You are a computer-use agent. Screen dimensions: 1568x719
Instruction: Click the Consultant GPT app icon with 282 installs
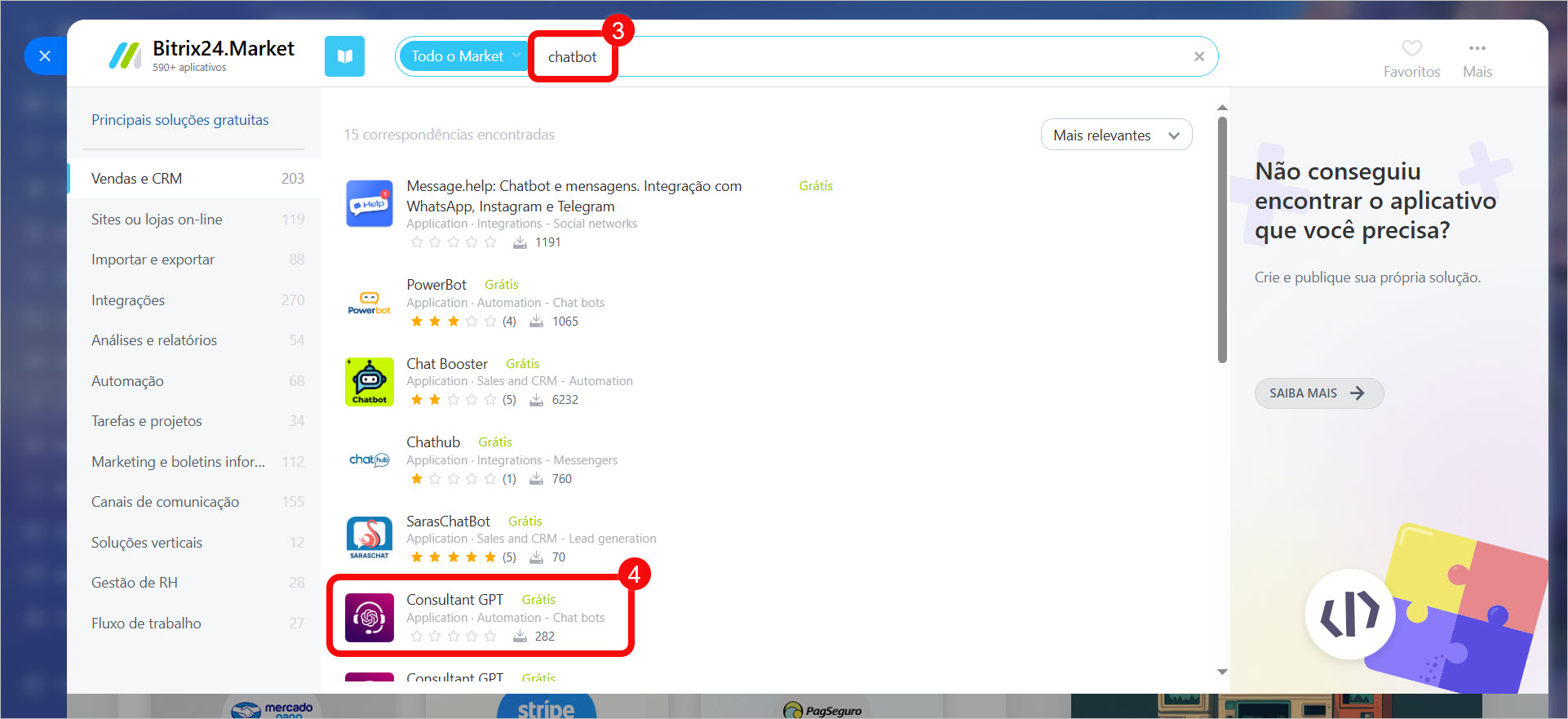370,618
